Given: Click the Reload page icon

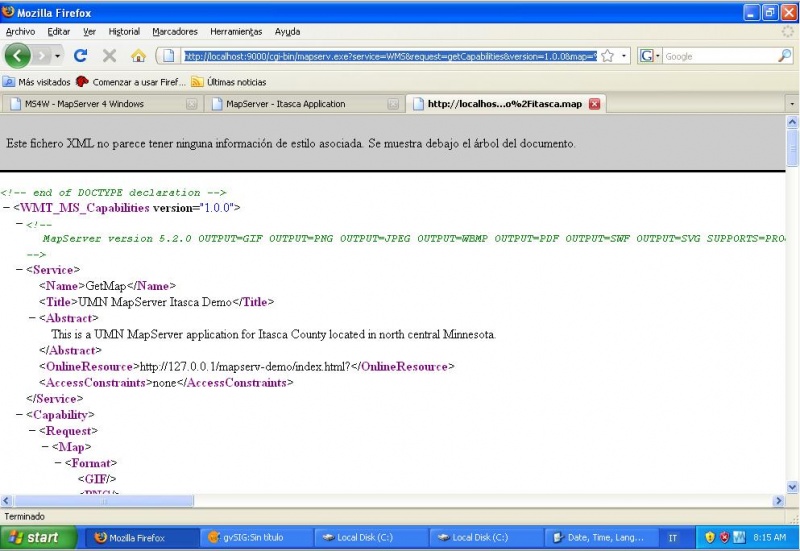Looking at the screenshot, I should pyautogui.click(x=81, y=56).
